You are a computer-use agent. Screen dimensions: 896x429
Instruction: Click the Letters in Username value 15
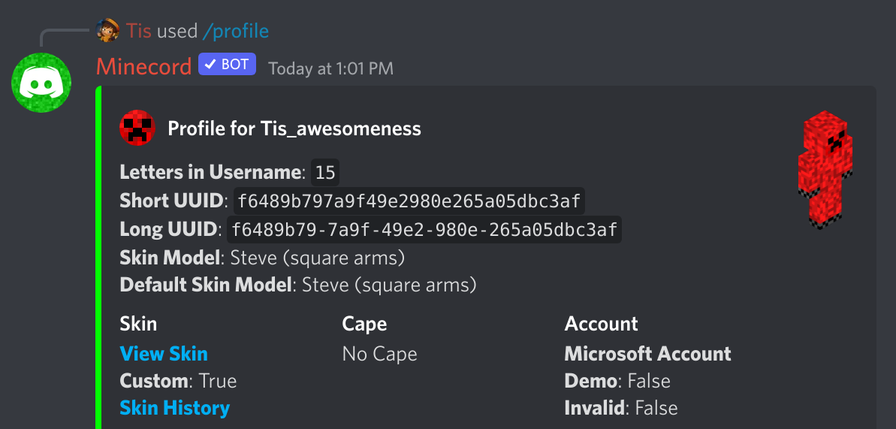point(325,173)
